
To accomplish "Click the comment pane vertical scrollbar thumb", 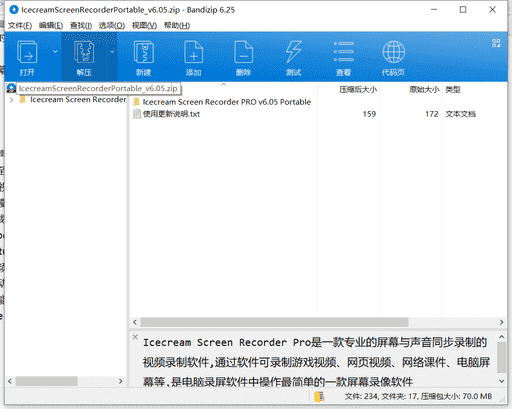I will (x=501, y=357).
